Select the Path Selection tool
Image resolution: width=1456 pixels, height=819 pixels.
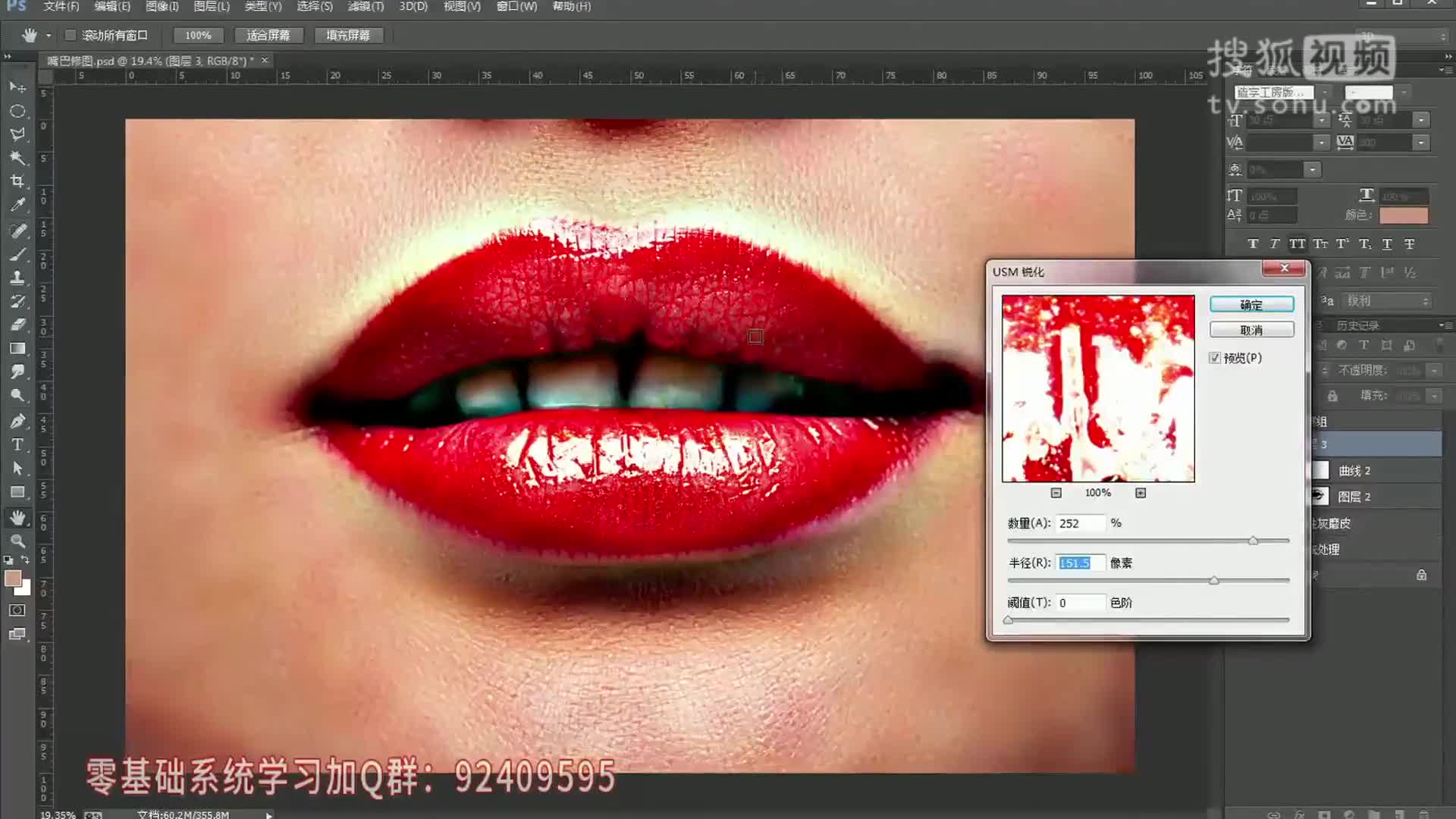click(x=17, y=468)
